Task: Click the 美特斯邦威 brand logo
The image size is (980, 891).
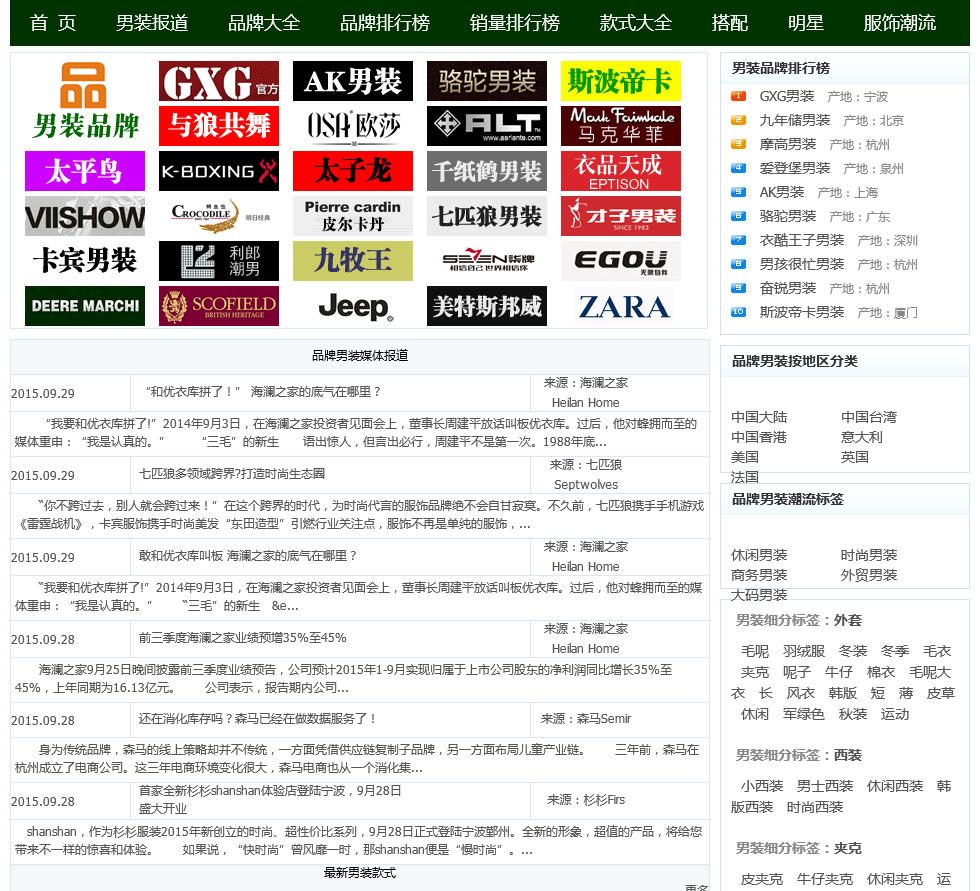Action: pos(487,306)
